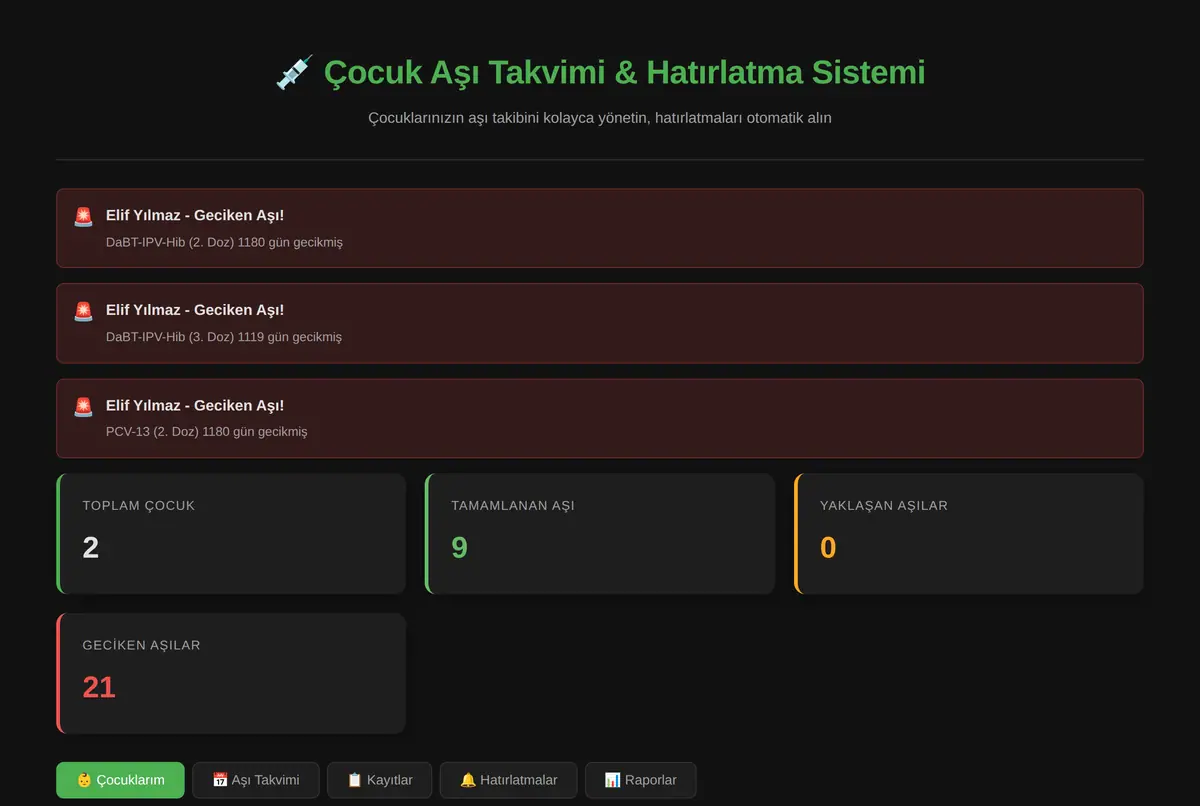This screenshot has width=1200, height=806.
Task: Select the Geciken Aşılar stat card
Action: click(231, 674)
